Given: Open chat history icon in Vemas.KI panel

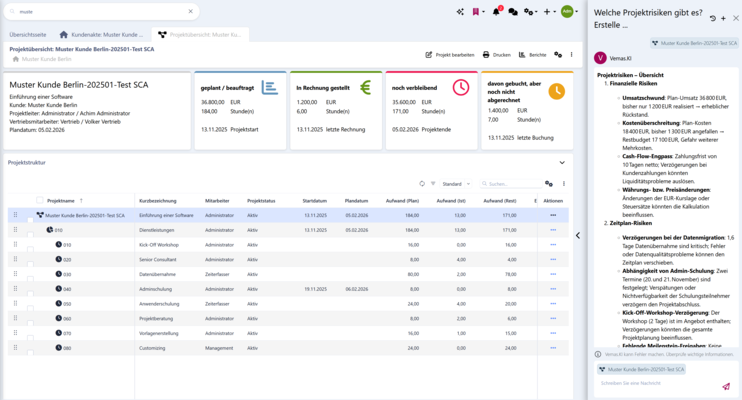Looking at the screenshot, I should [713, 18].
